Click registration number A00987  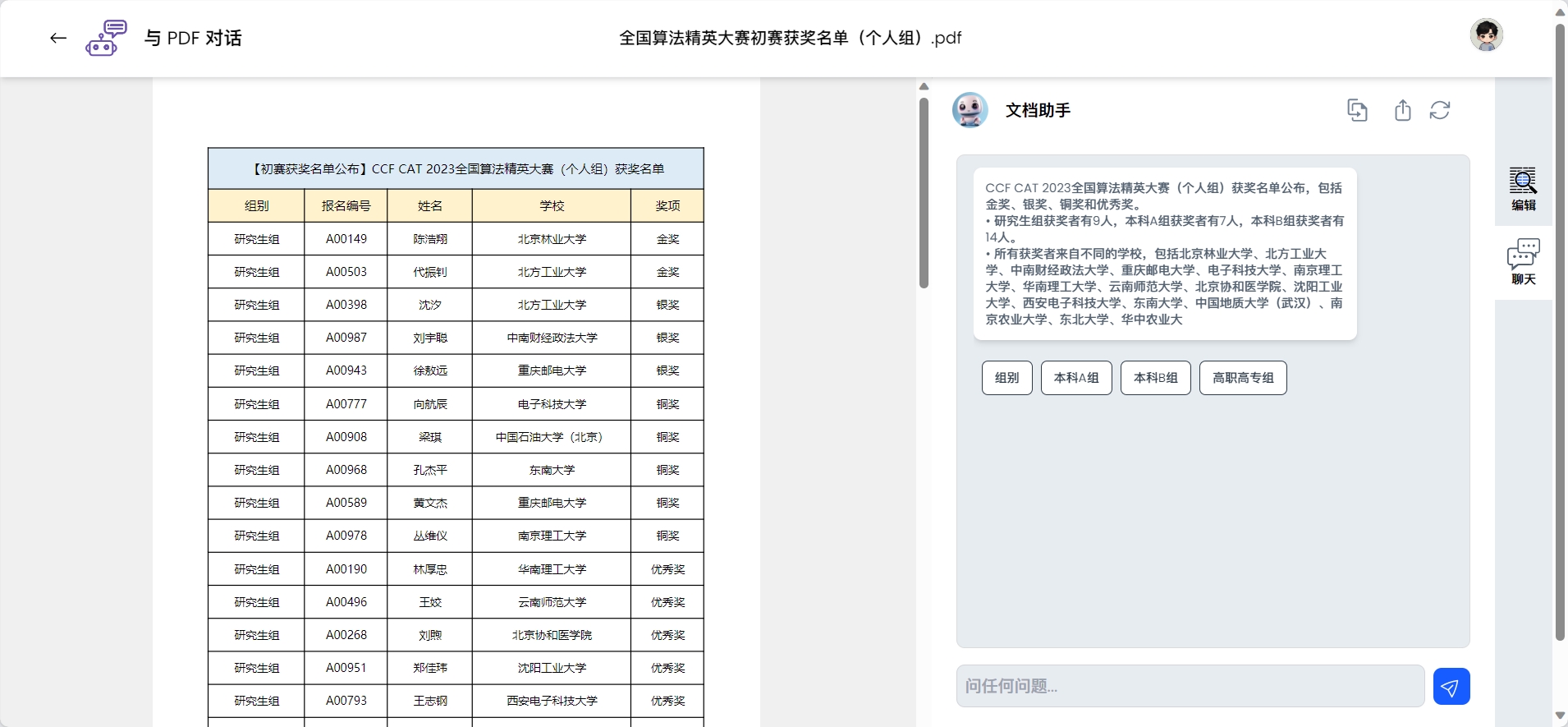pyautogui.click(x=346, y=338)
